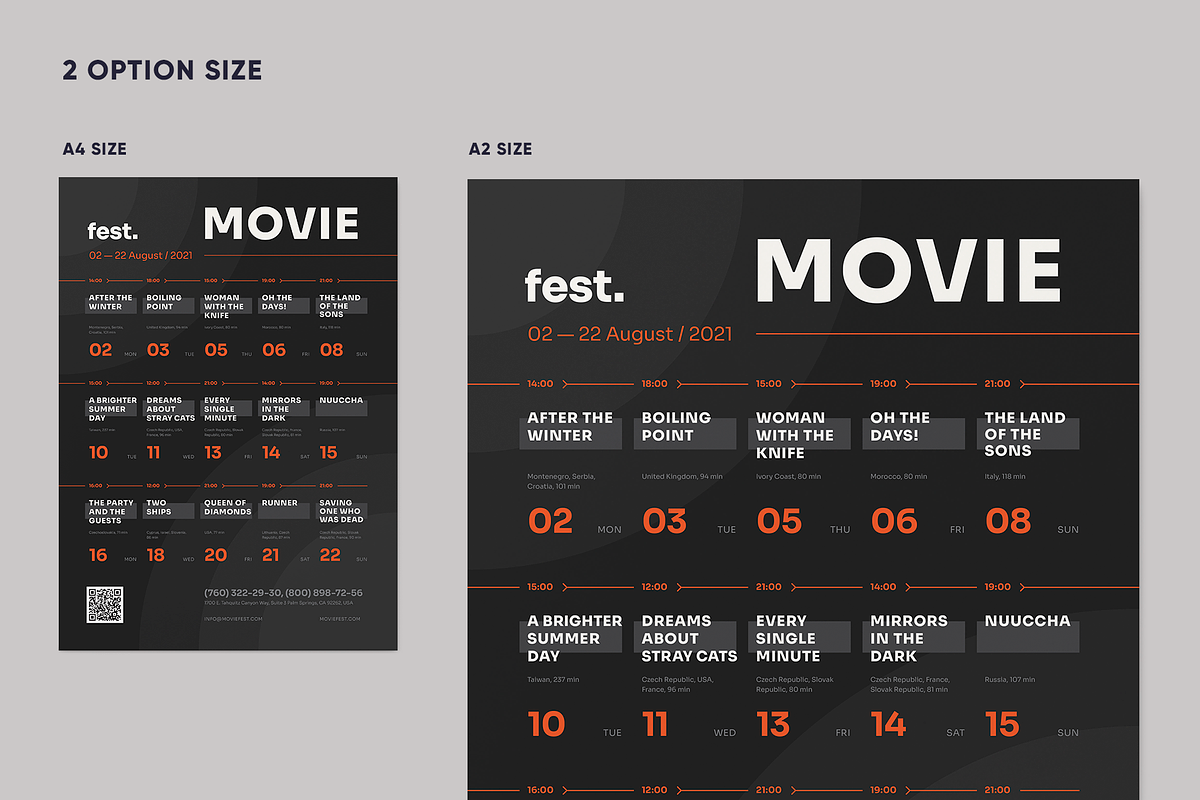Click the QR code on the A4 poster
The width and height of the screenshot is (1200, 800).
105,605
